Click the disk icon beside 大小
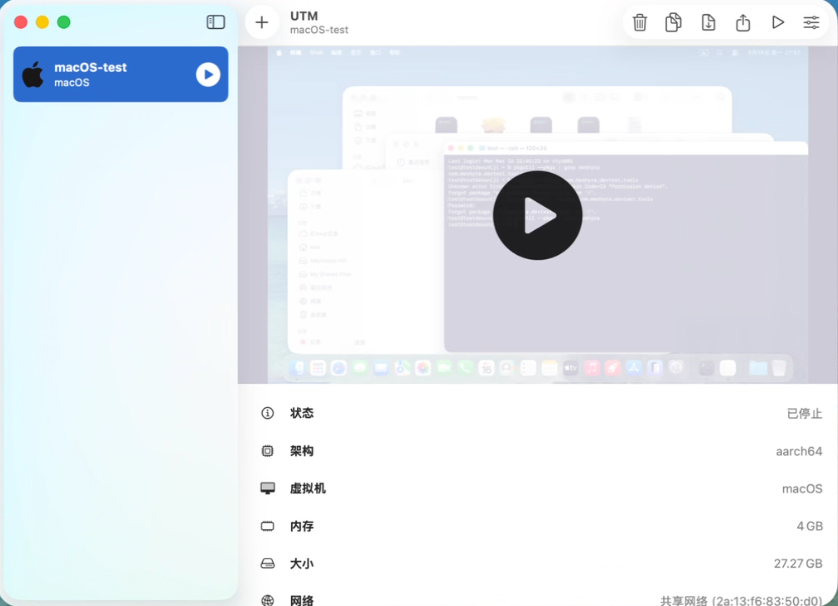 coord(266,563)
